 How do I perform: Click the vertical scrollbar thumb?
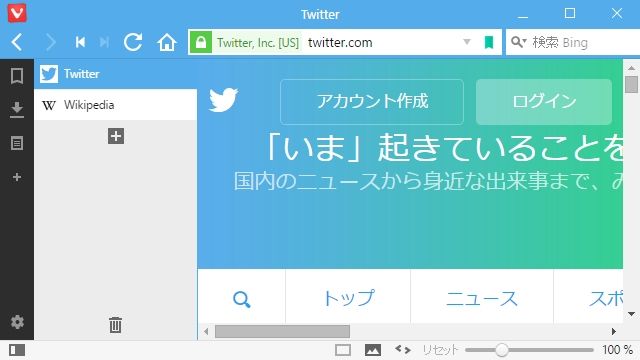click(631, 84)
